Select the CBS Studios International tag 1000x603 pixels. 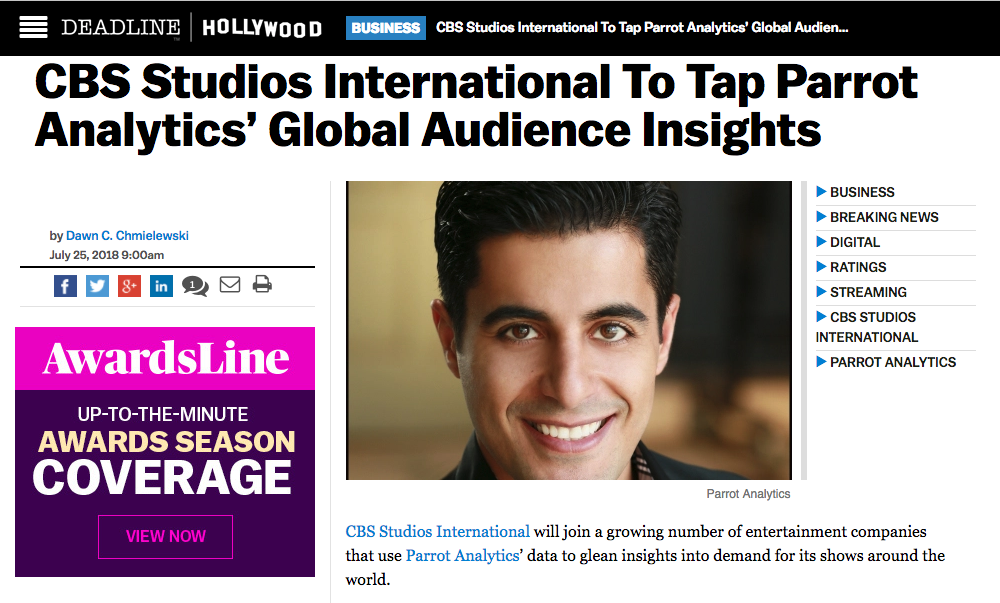click(x=866, y=327)
